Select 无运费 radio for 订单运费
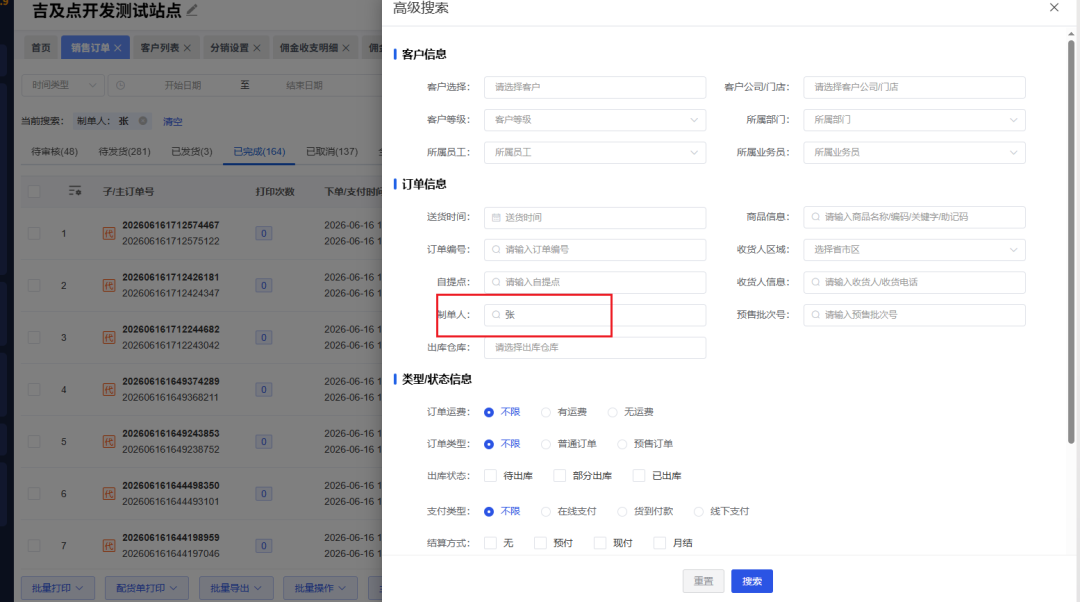Image resolution: width=1080 pixels, height=602 pixels. (612, 412)
